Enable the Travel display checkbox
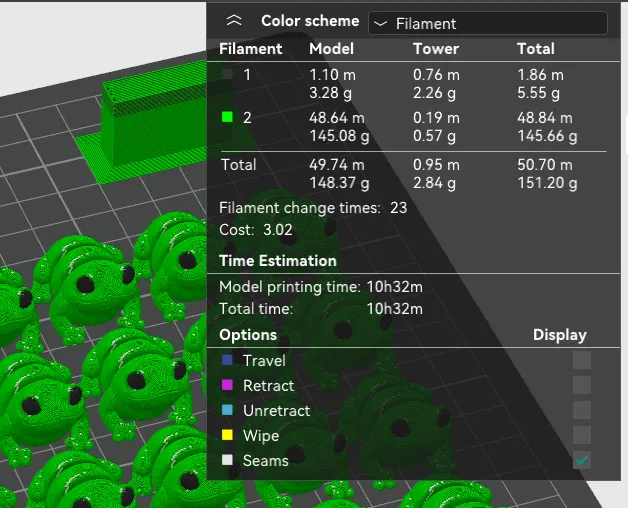This screenshot has width=628, height=508. coord(582,360)
